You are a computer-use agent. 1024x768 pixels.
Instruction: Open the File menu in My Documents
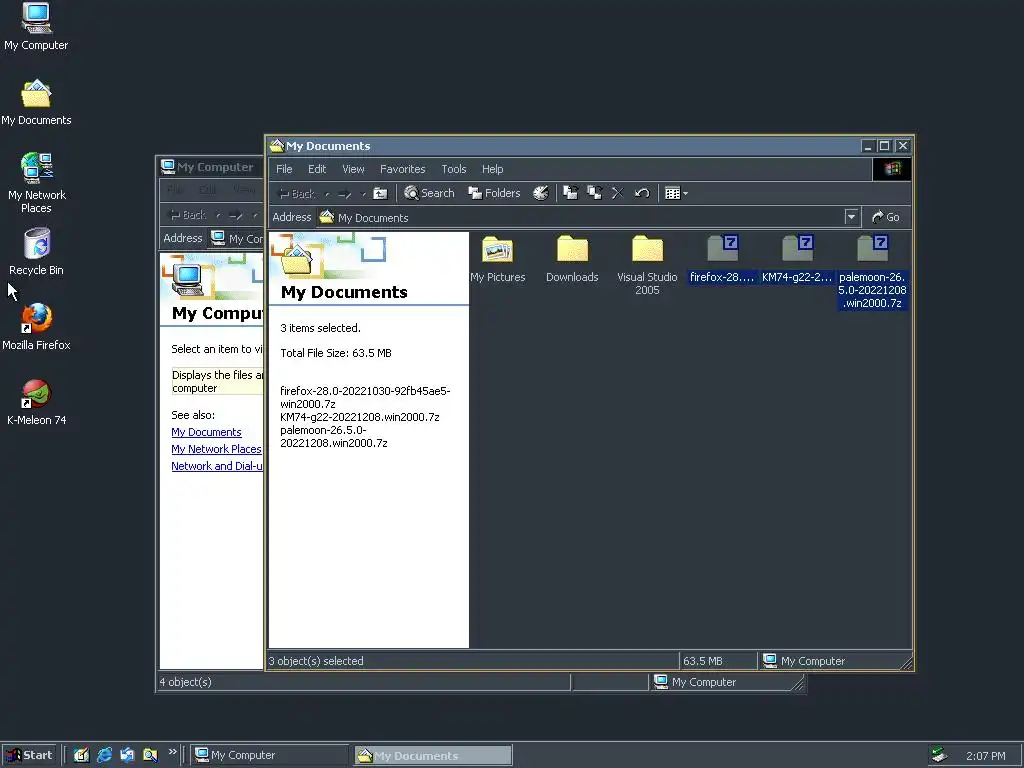tap(284, 169)
